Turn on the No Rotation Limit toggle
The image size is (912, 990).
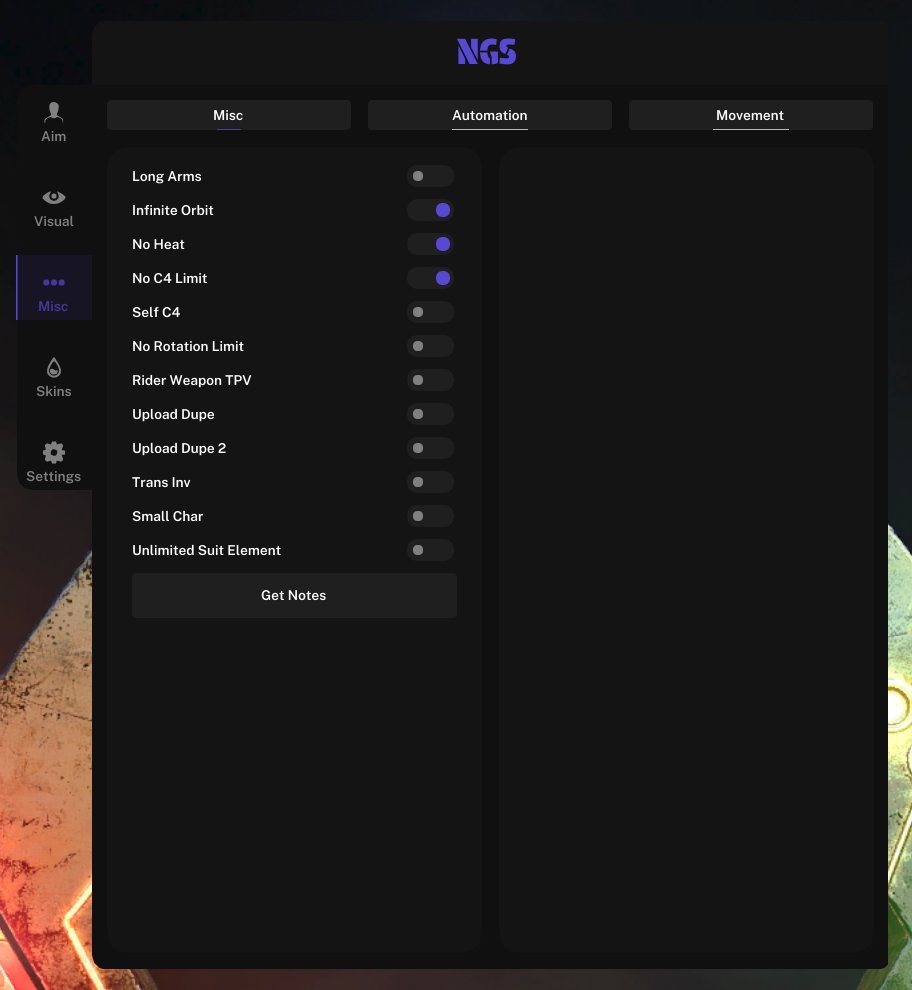[430, 346]
